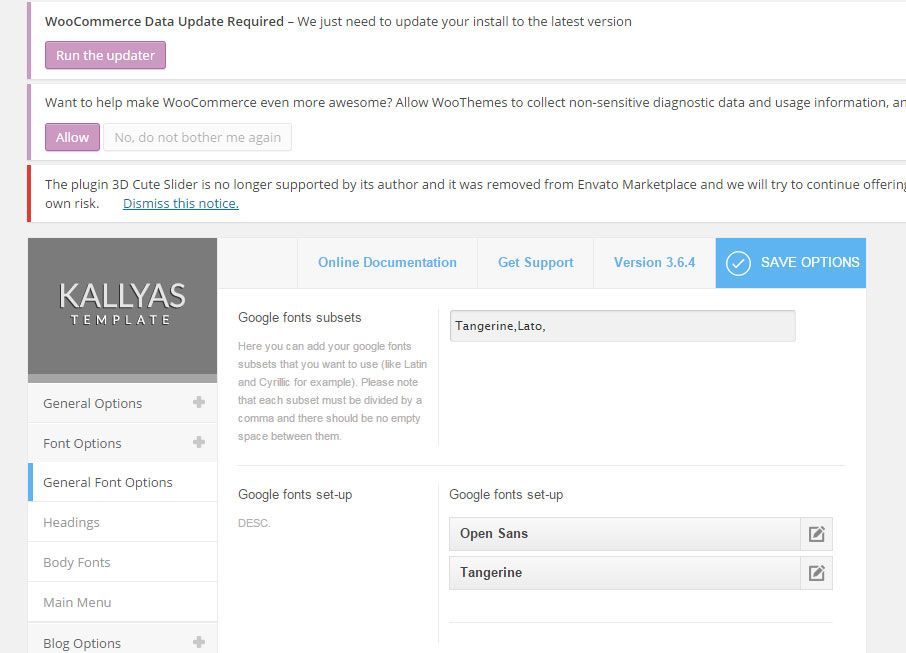The width and height of the screenshot is (906, 653).
Task: Click the Run the updater button
Action: [x=105, y=55]
